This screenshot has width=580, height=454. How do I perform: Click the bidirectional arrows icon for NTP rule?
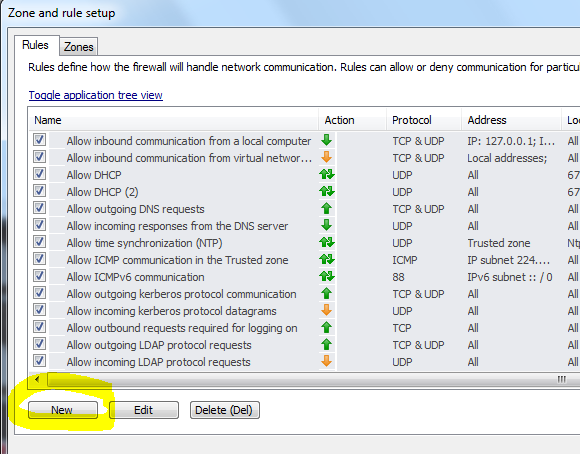click(x=327, y=242)
